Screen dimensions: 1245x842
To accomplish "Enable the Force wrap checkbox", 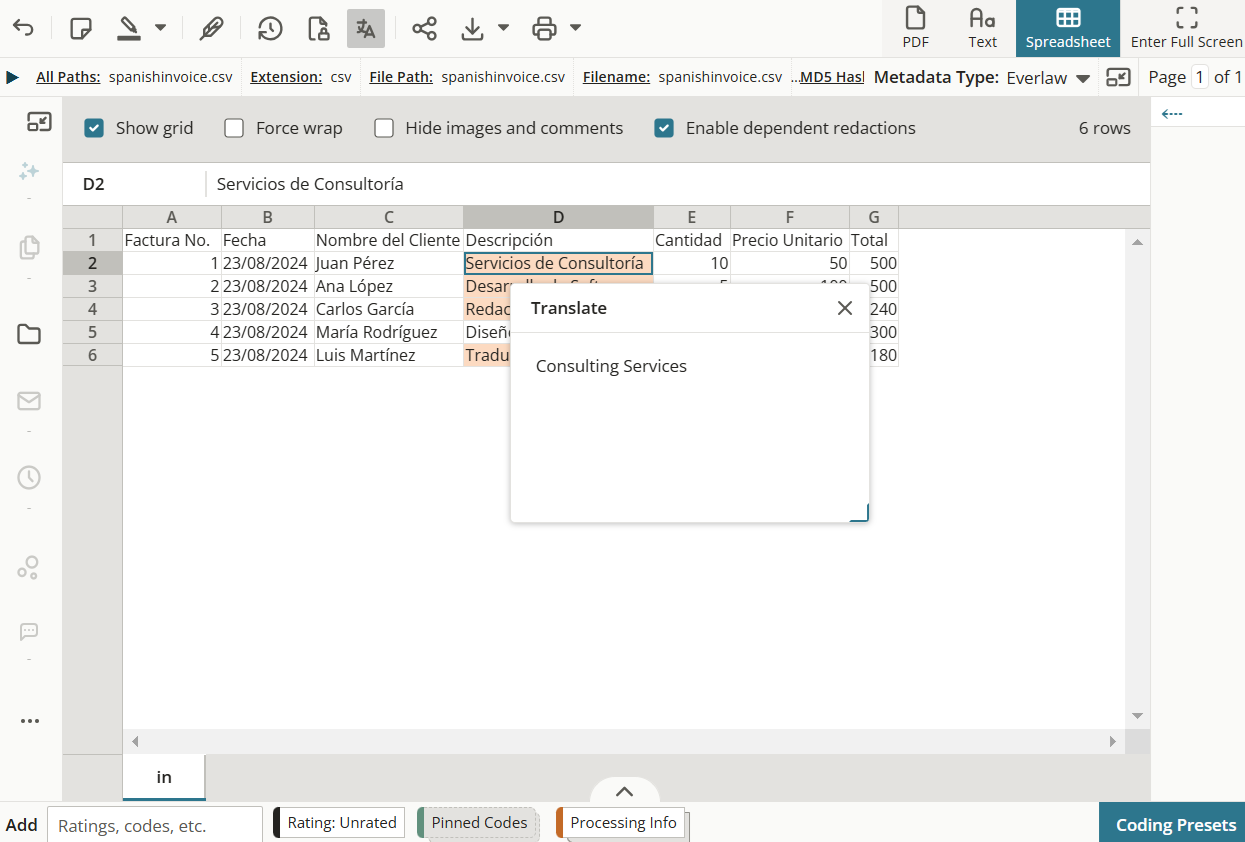I will click(234, 128).
